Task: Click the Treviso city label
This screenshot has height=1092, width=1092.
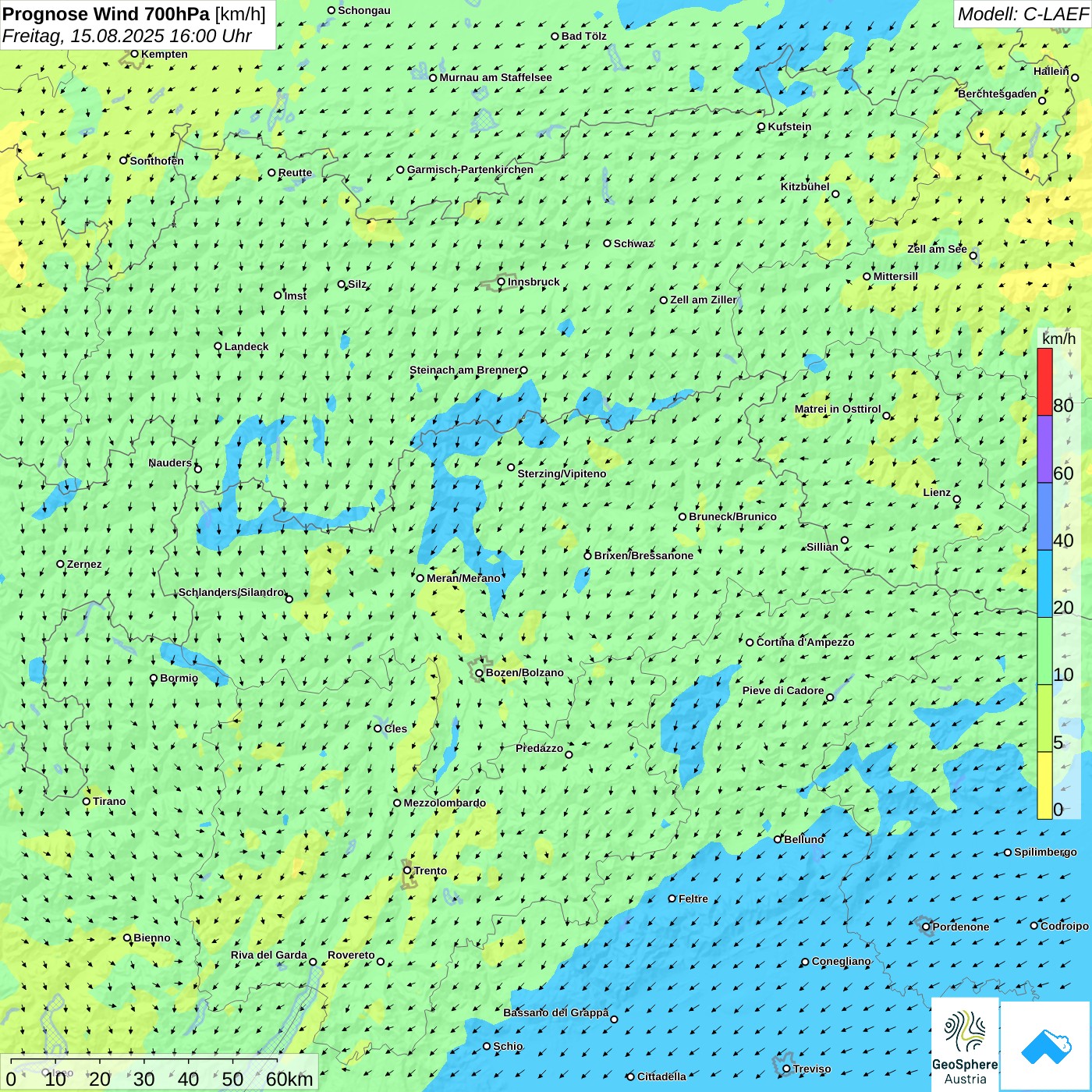Action: tap(811, 1069)
